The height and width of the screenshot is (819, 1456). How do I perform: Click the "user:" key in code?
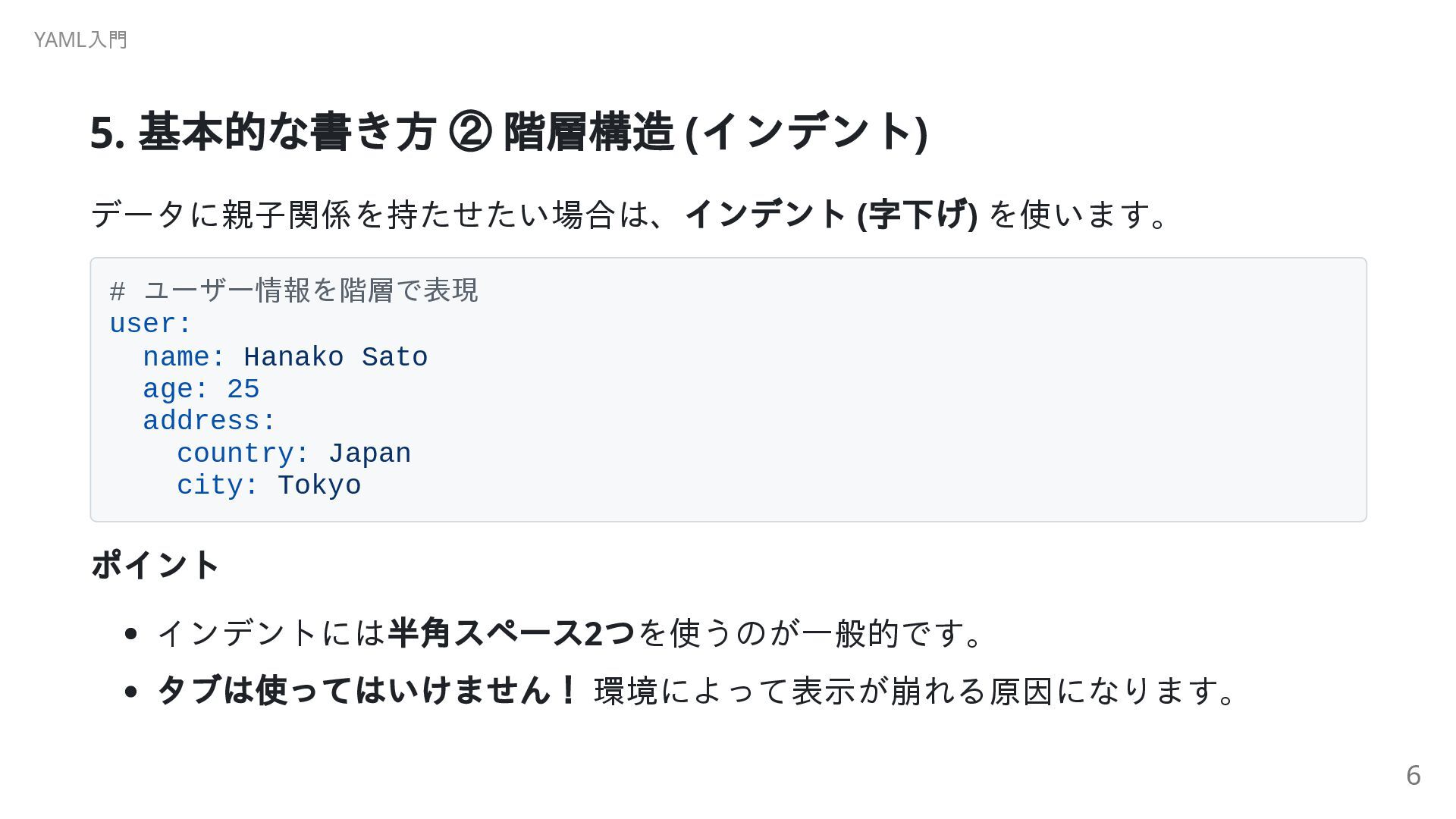pyautogui.click(x=150, y=324)
